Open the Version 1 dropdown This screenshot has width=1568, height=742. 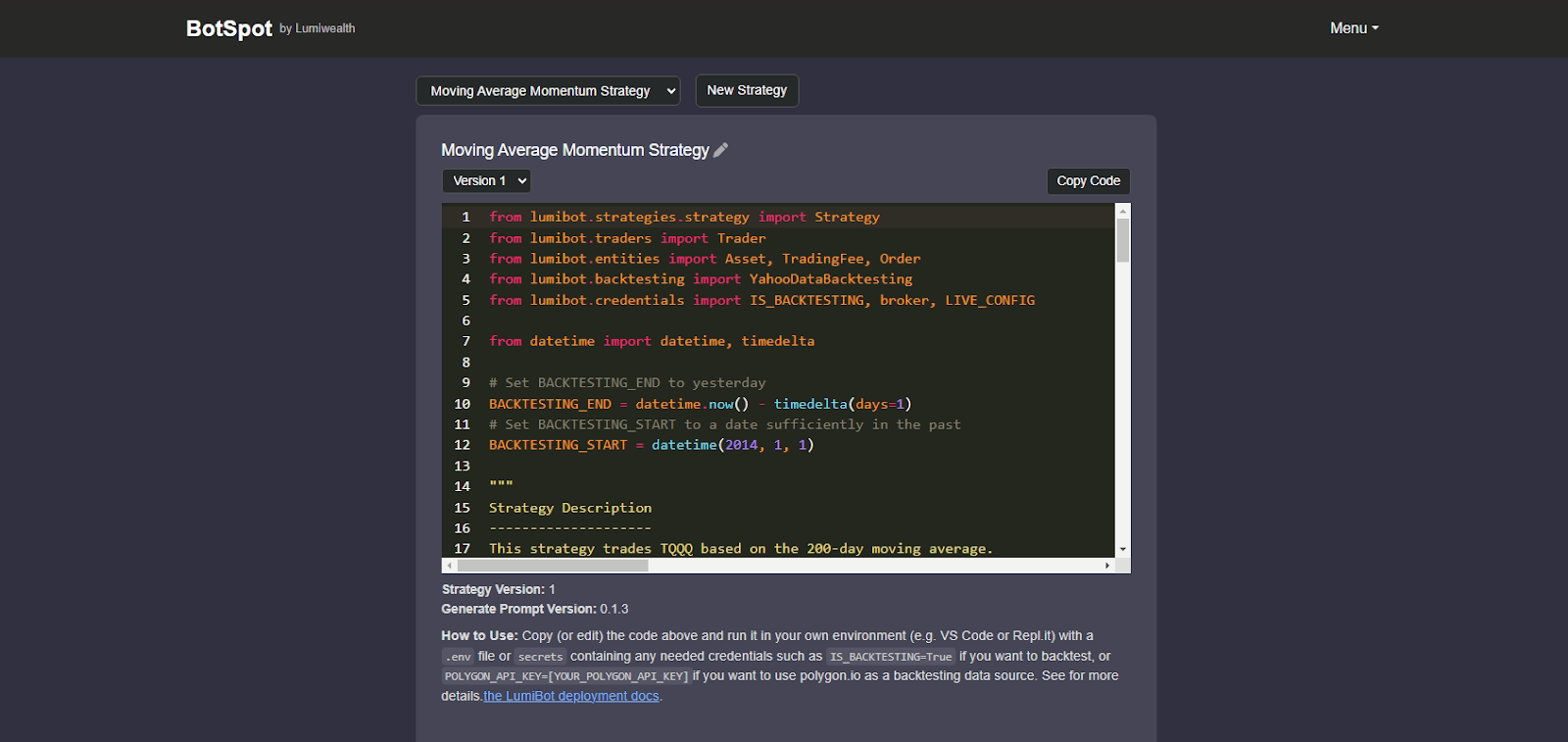coord(486,181)
